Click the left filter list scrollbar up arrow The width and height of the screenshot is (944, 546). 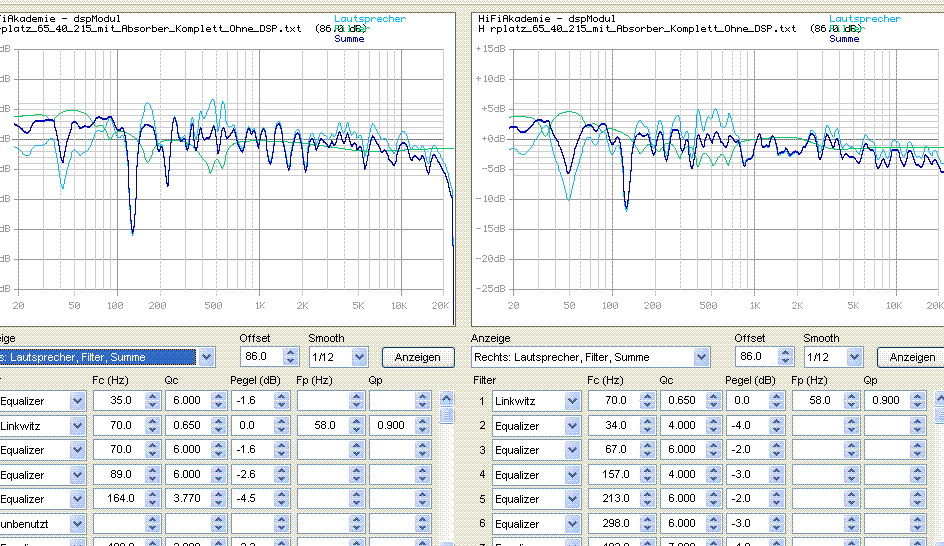(x=446, y=399)
